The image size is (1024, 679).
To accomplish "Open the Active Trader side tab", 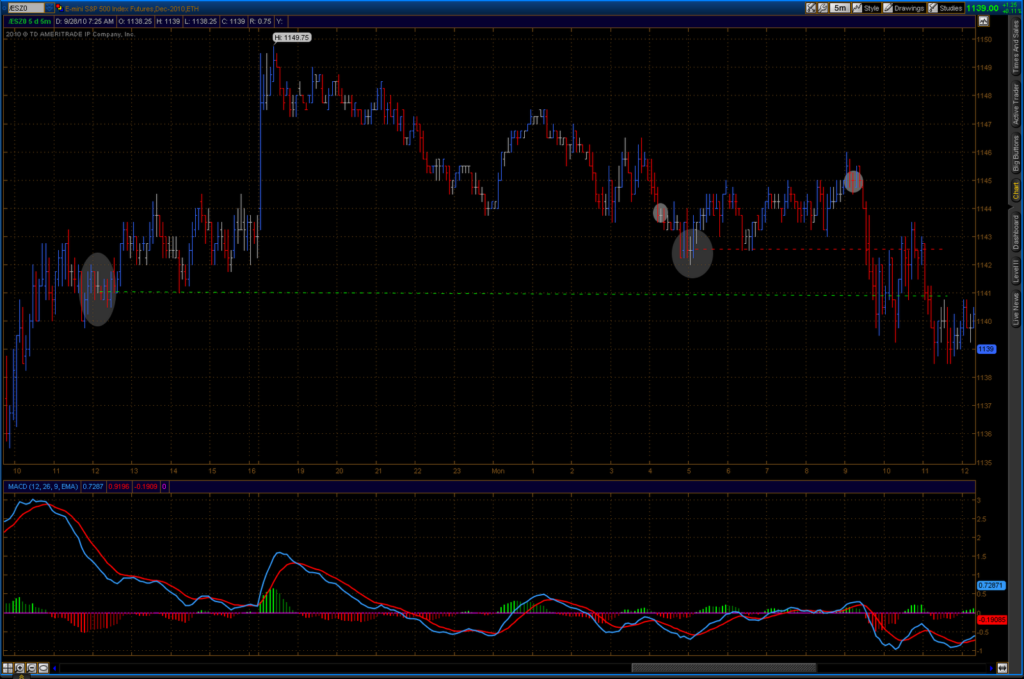I will tap(1016, 104).
